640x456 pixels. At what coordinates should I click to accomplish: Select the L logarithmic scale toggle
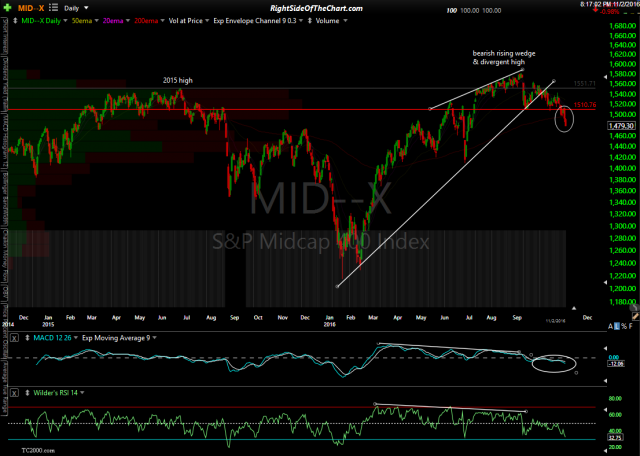click(x=617, y=326)
